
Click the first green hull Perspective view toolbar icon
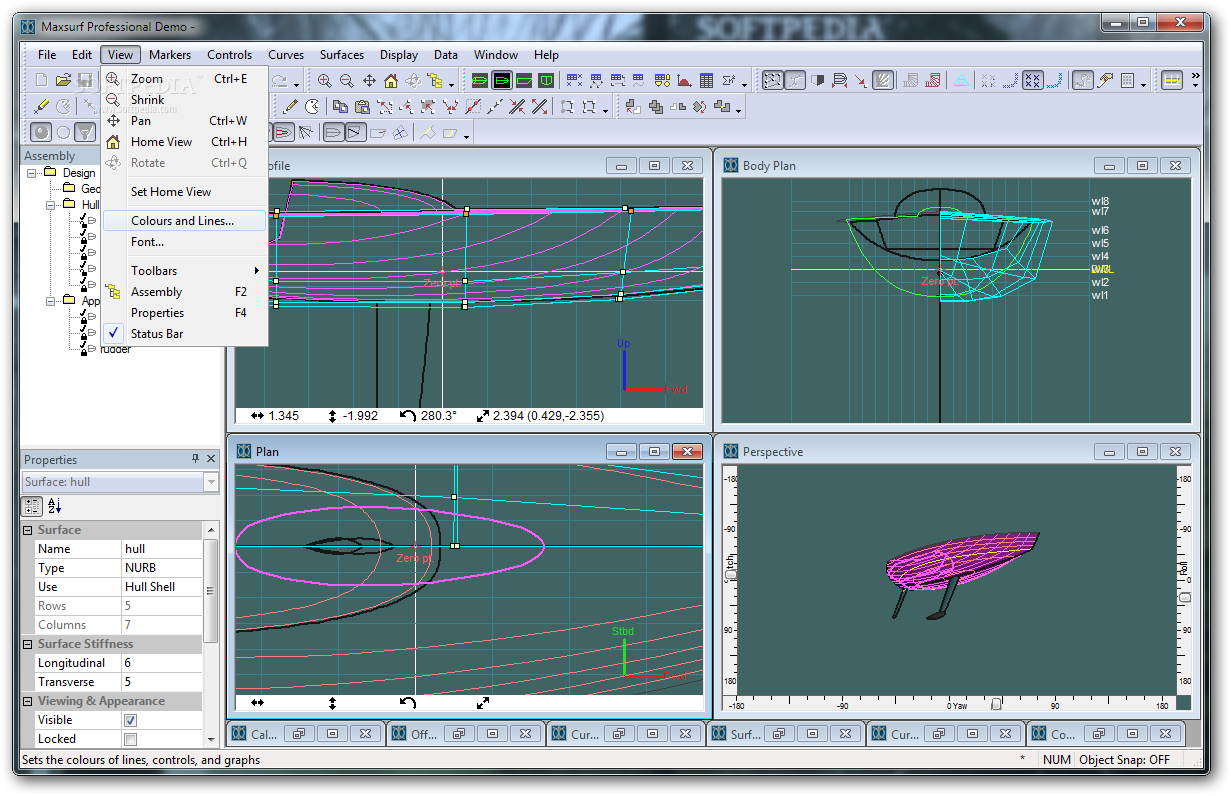(480, 81)
